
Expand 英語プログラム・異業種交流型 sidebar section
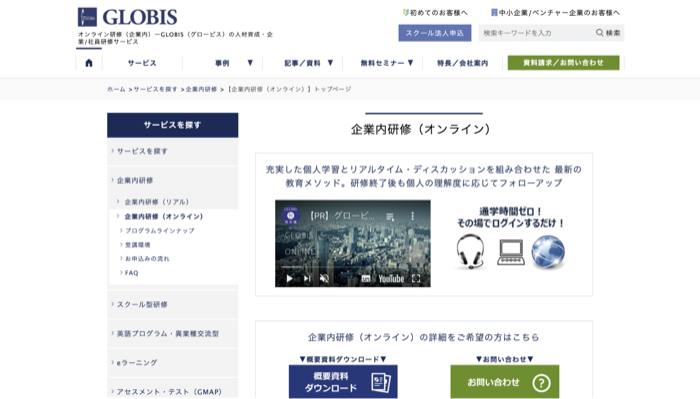172,333
